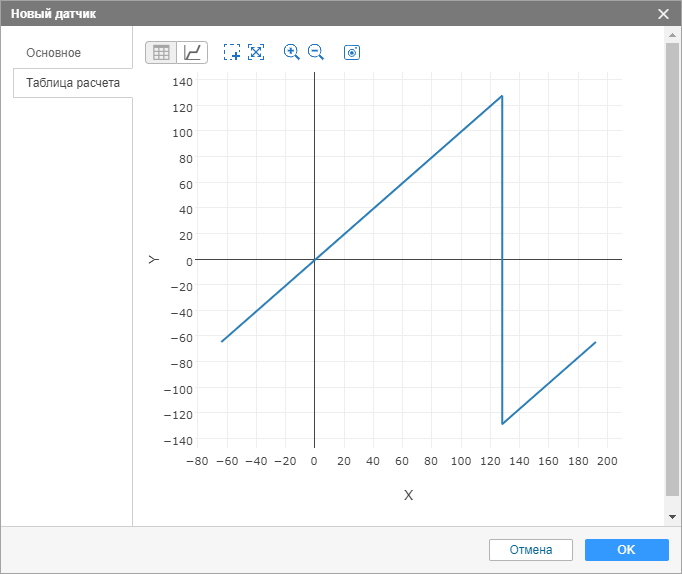Click the Отмена button

pos(531,550)
